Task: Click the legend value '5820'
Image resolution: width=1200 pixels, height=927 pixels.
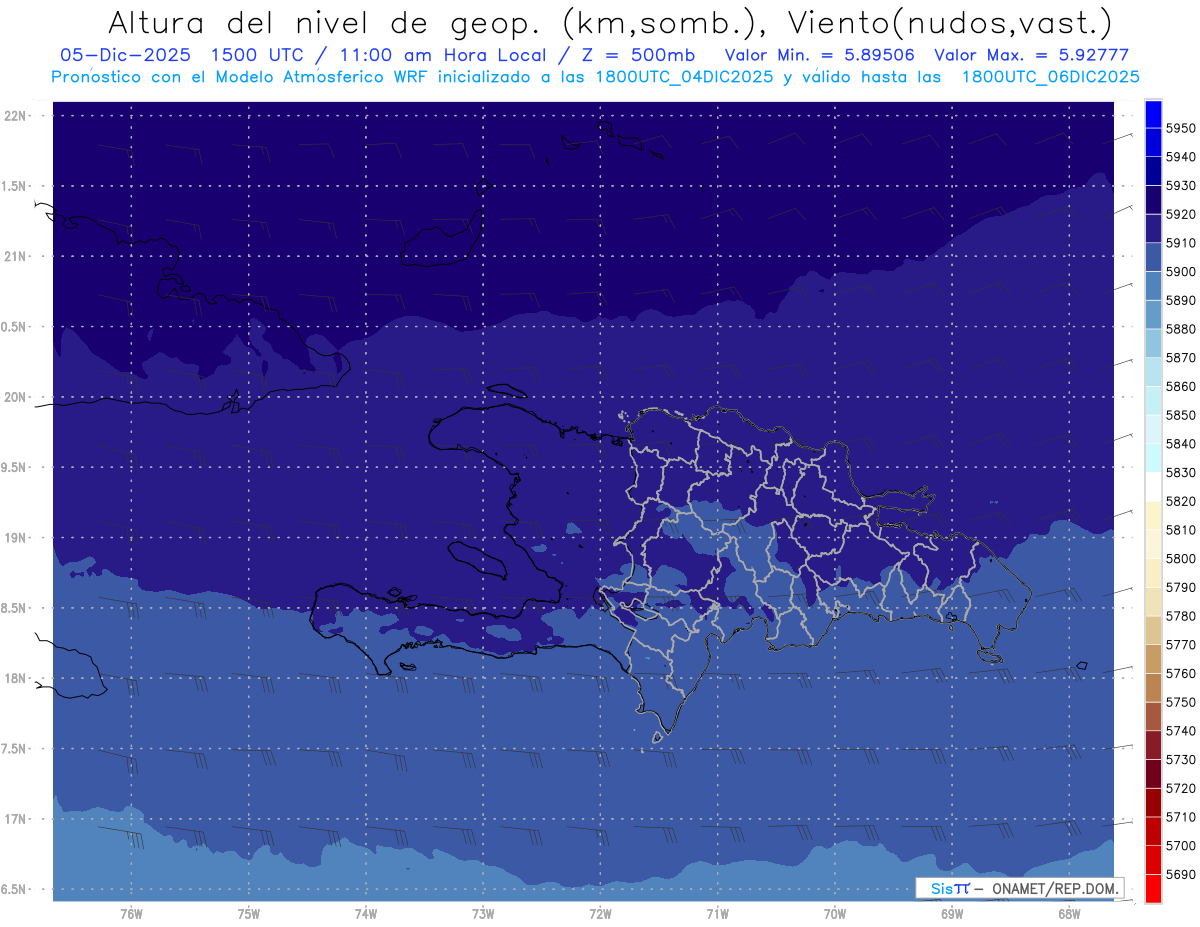Action: pos(1181,501)
